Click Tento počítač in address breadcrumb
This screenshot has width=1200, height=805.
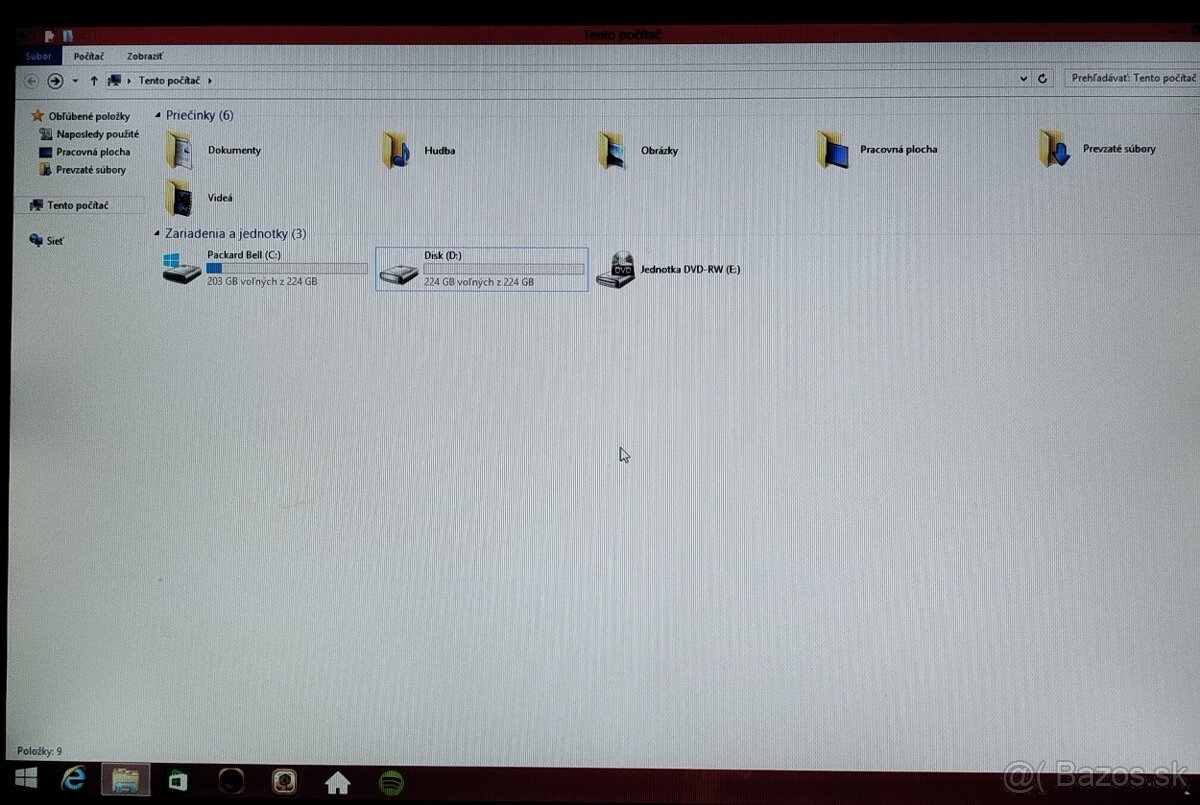(x=172, y=80)
